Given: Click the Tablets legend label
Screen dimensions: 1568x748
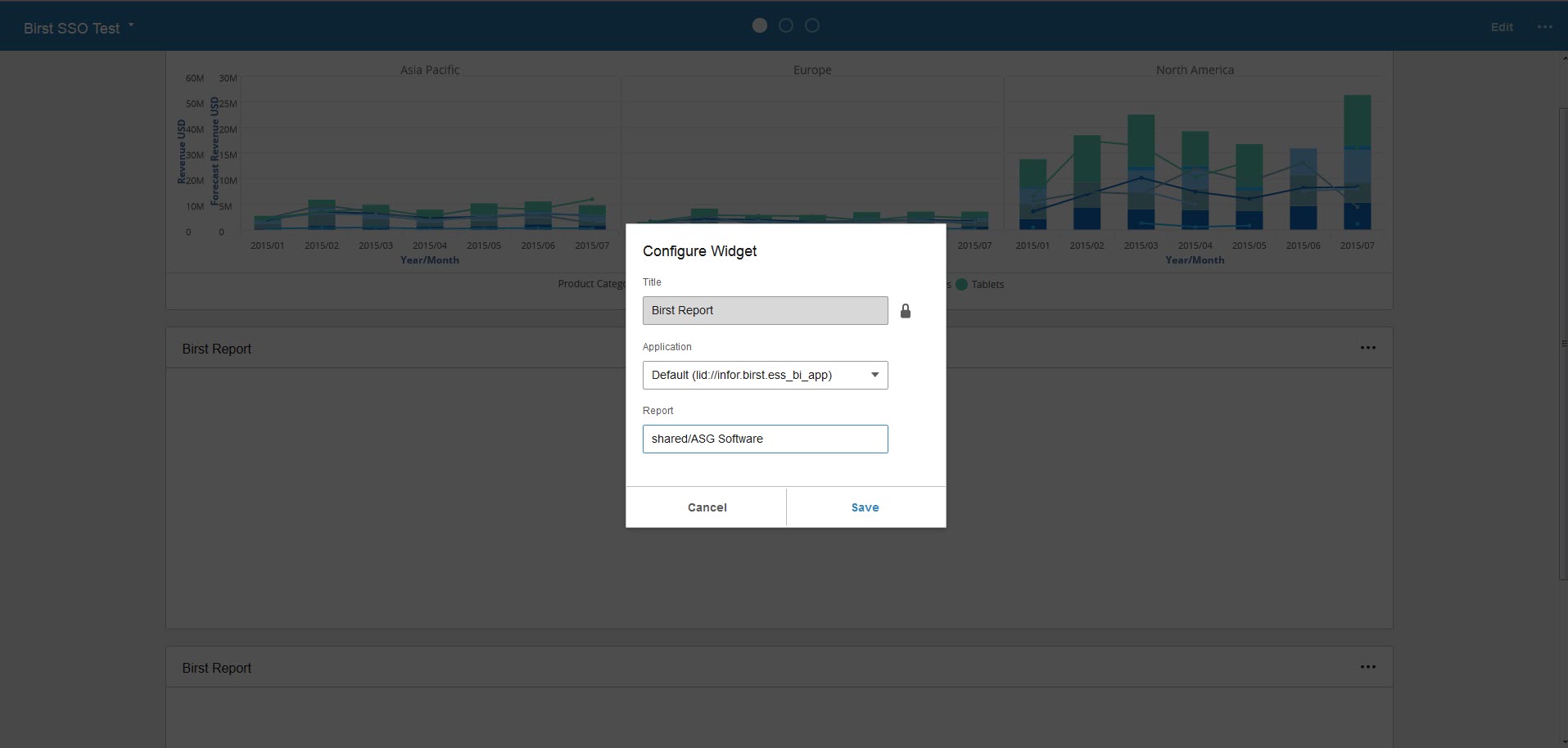Looking at the screenshot, I should 987,285.
